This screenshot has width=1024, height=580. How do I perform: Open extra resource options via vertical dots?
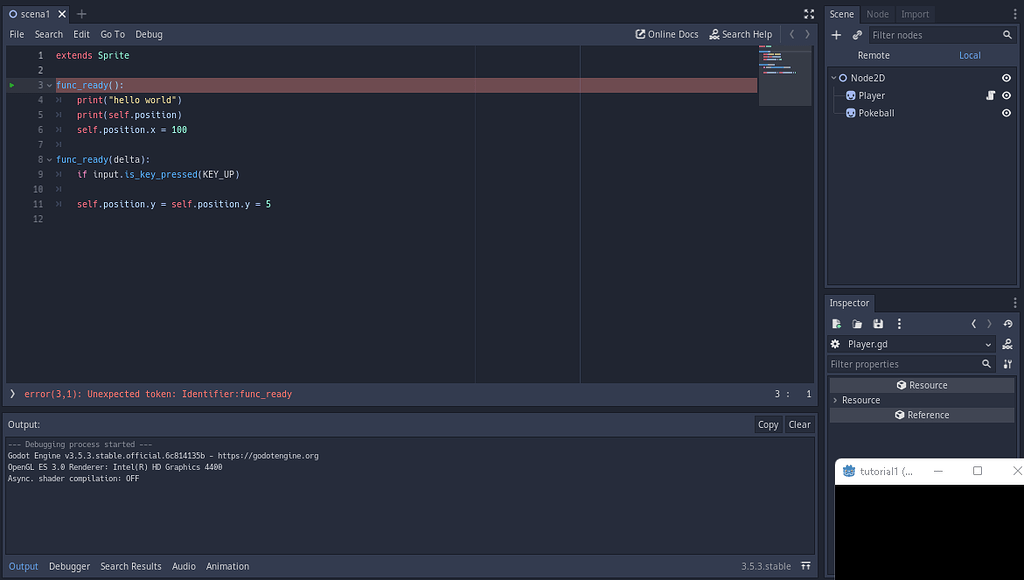[x=899, y=323]
